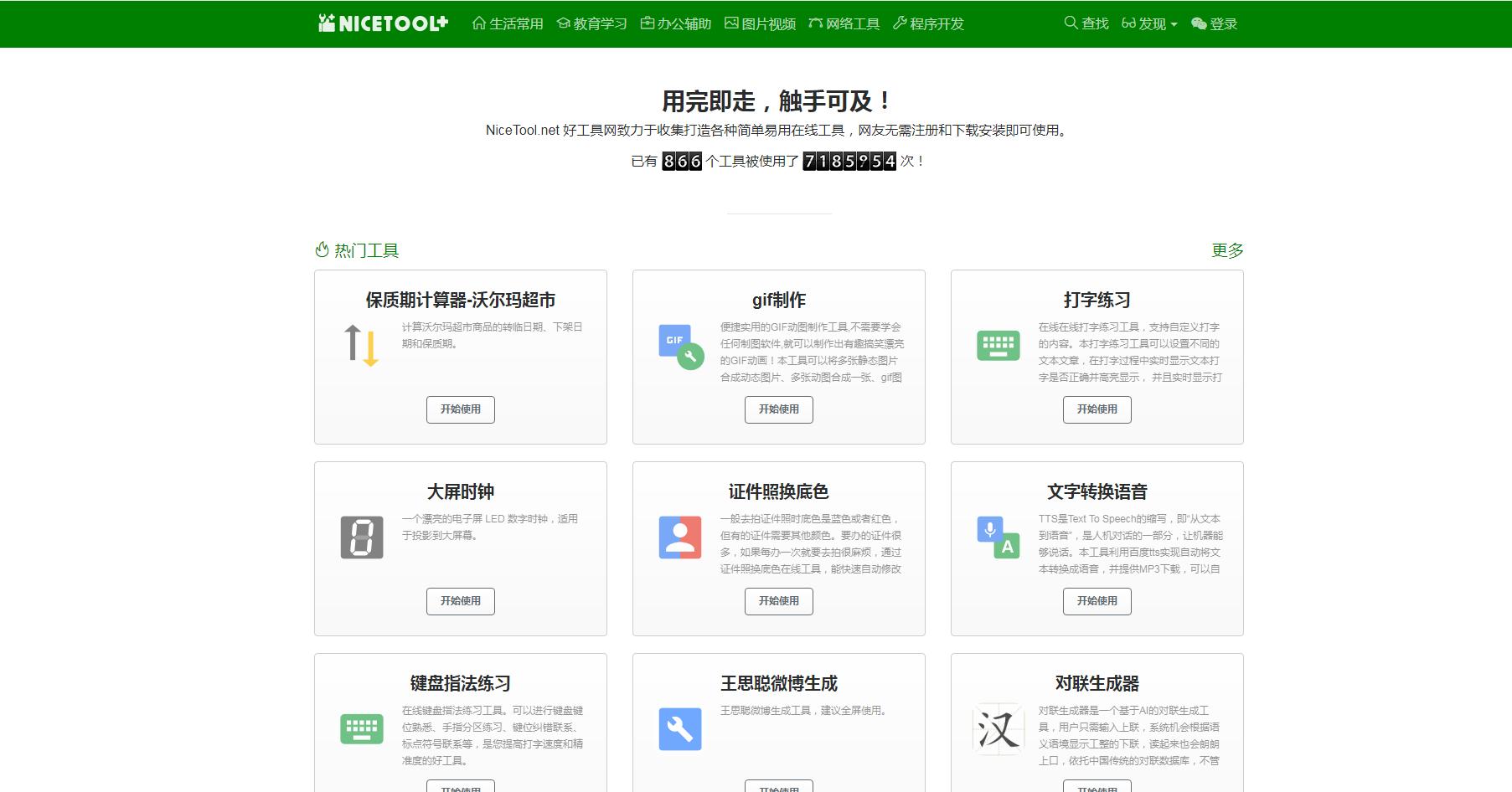1512x792 pixels.
Task: Click the keyboard icon for 打字练习
Action: pyautogui.click(x=997, y=343)
